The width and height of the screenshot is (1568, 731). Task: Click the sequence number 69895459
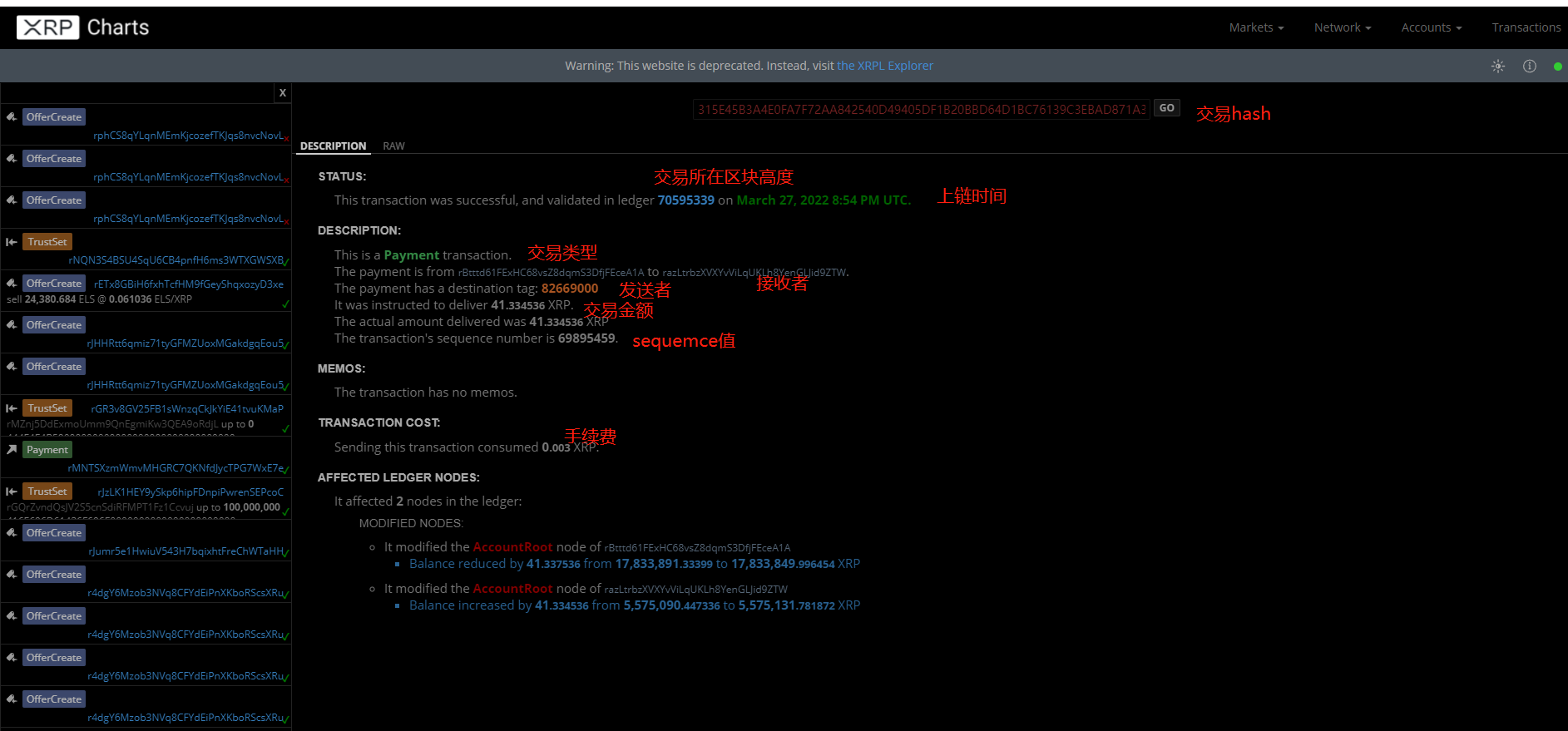click(x=587, y=338)
